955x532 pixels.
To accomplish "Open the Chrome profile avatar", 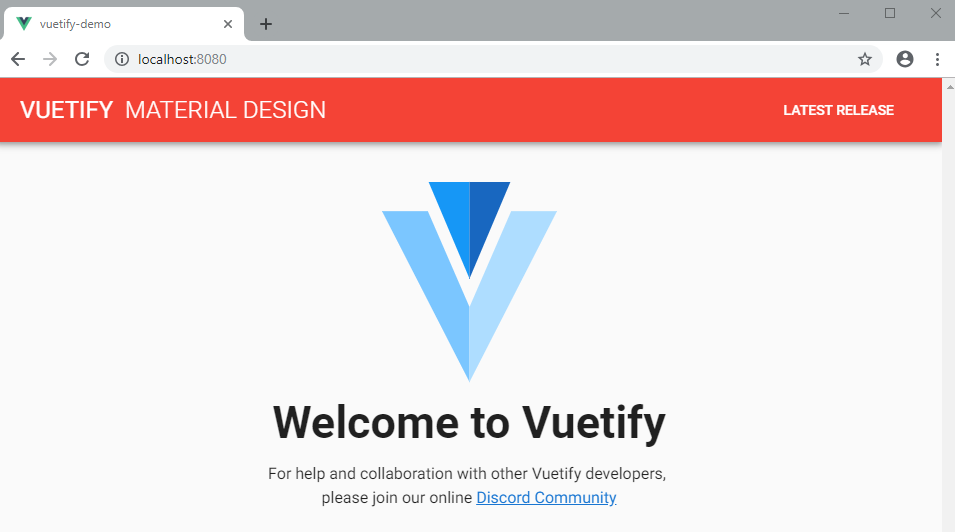I will pos(905,59).
